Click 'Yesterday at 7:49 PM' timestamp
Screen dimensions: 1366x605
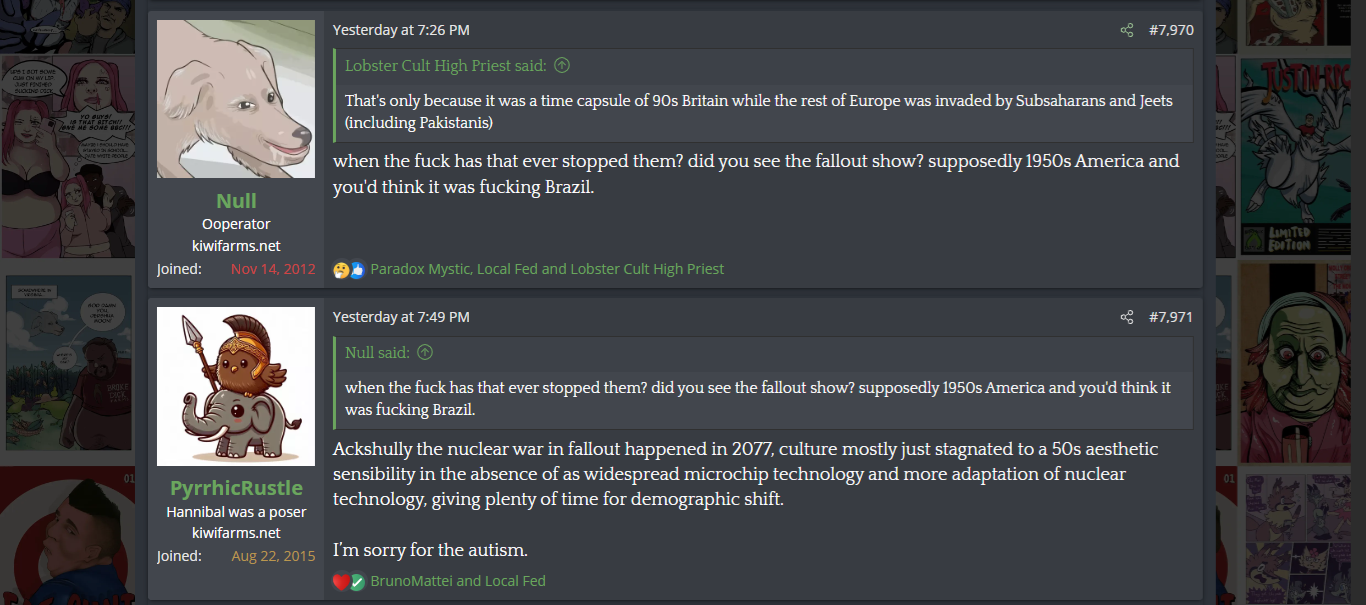(401, 317)
